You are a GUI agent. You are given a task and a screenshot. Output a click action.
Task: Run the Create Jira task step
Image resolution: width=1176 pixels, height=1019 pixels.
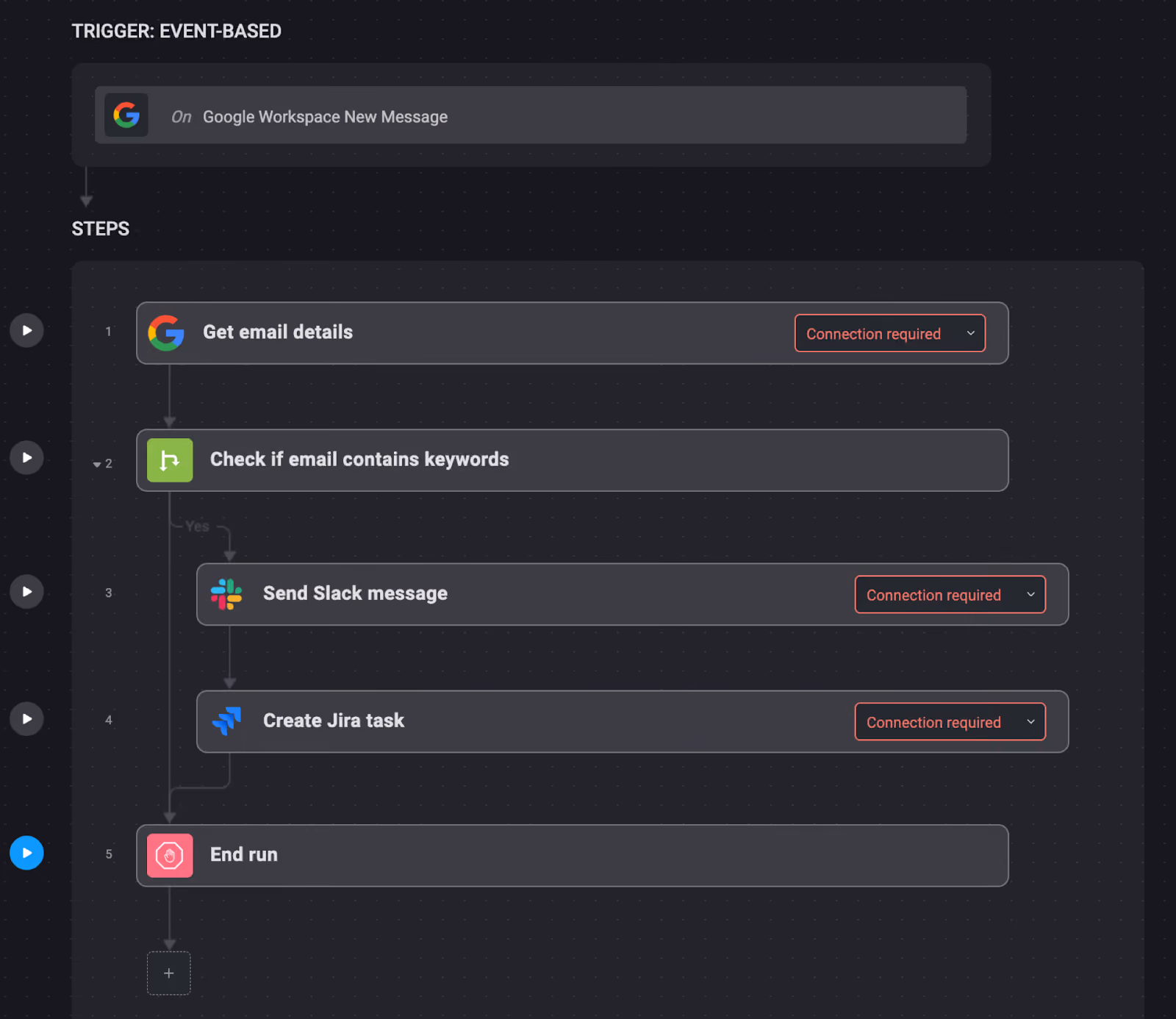(26, 719)
